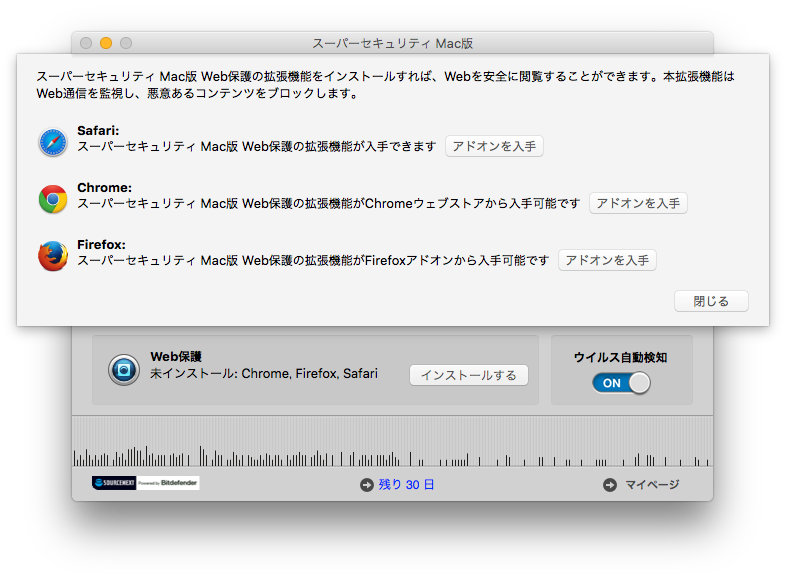Screen dimensions: 786x581
Task: Click the arrow icon beside マイページ
Action: [x=610, y=485]
